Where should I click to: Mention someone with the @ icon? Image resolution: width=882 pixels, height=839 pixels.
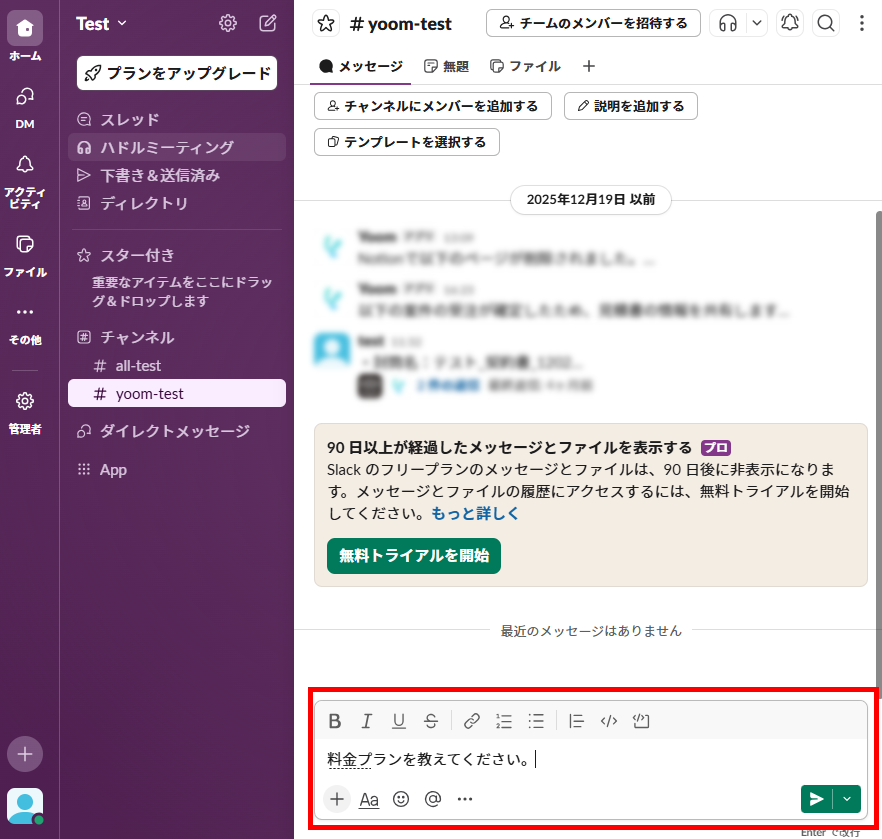433,799
